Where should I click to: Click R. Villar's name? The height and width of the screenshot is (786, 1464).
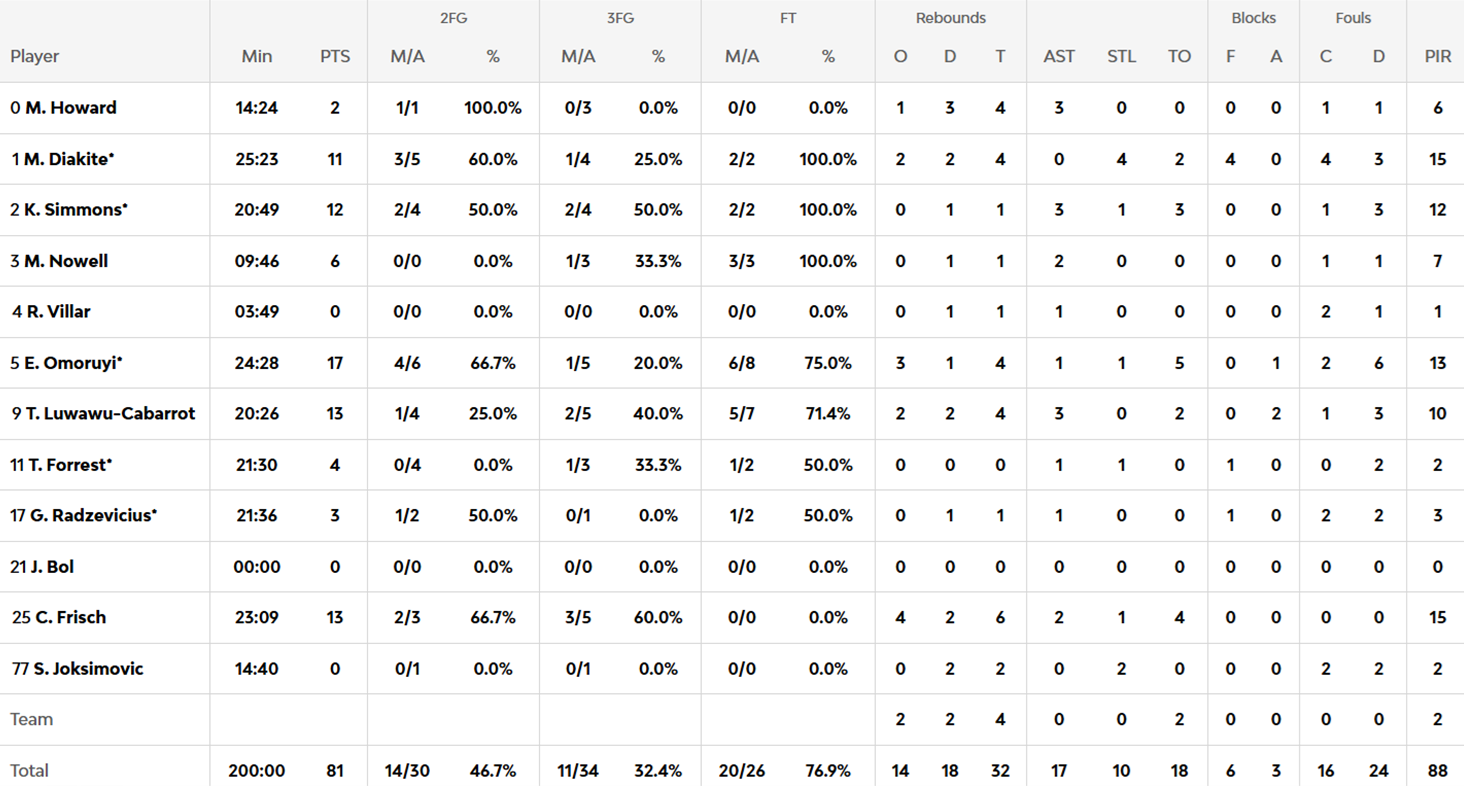[58, 312]
